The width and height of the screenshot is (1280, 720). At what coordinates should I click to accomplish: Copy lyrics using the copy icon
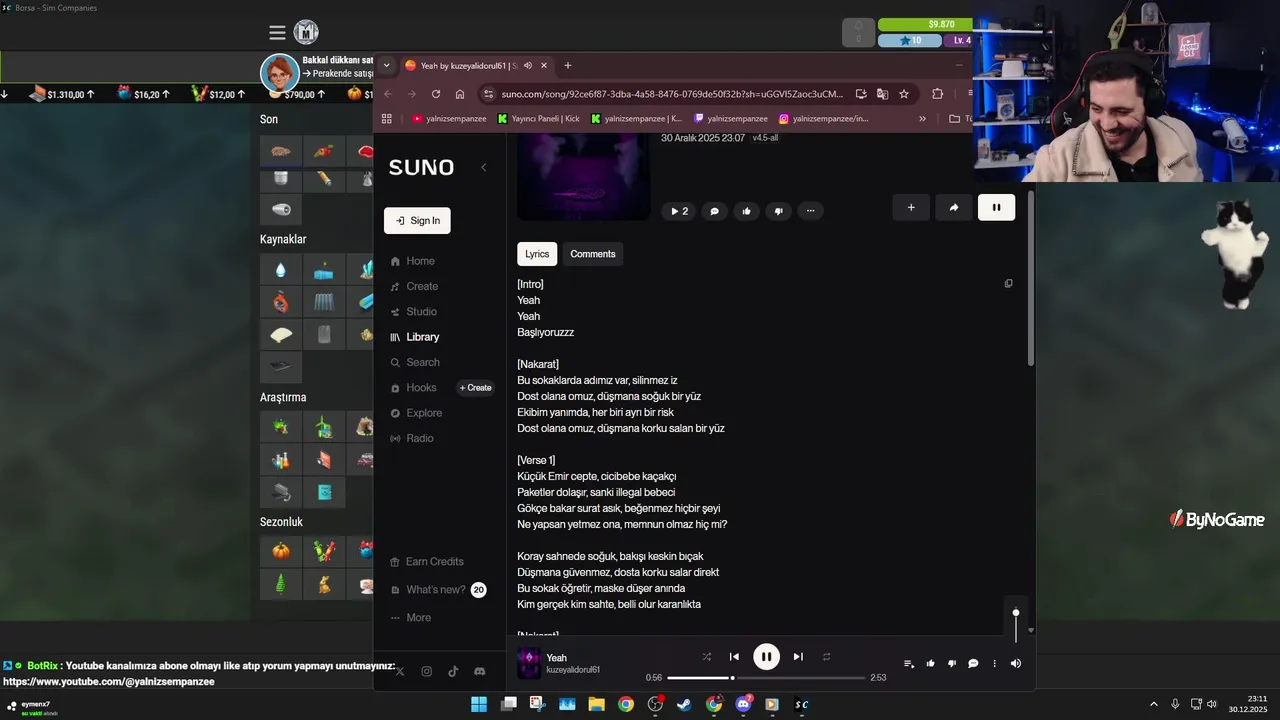point(1008,284)
